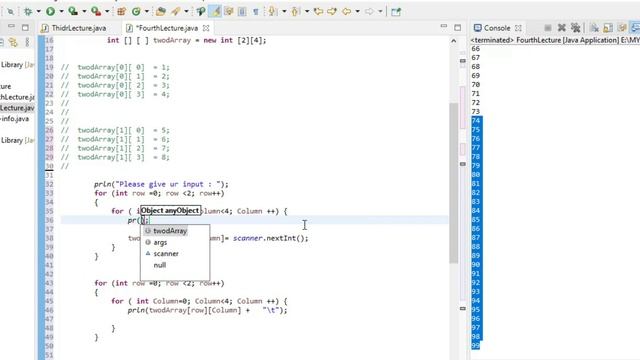Click the first toolbar icon left of Debug
640x360 pixels.
(10, 11)
